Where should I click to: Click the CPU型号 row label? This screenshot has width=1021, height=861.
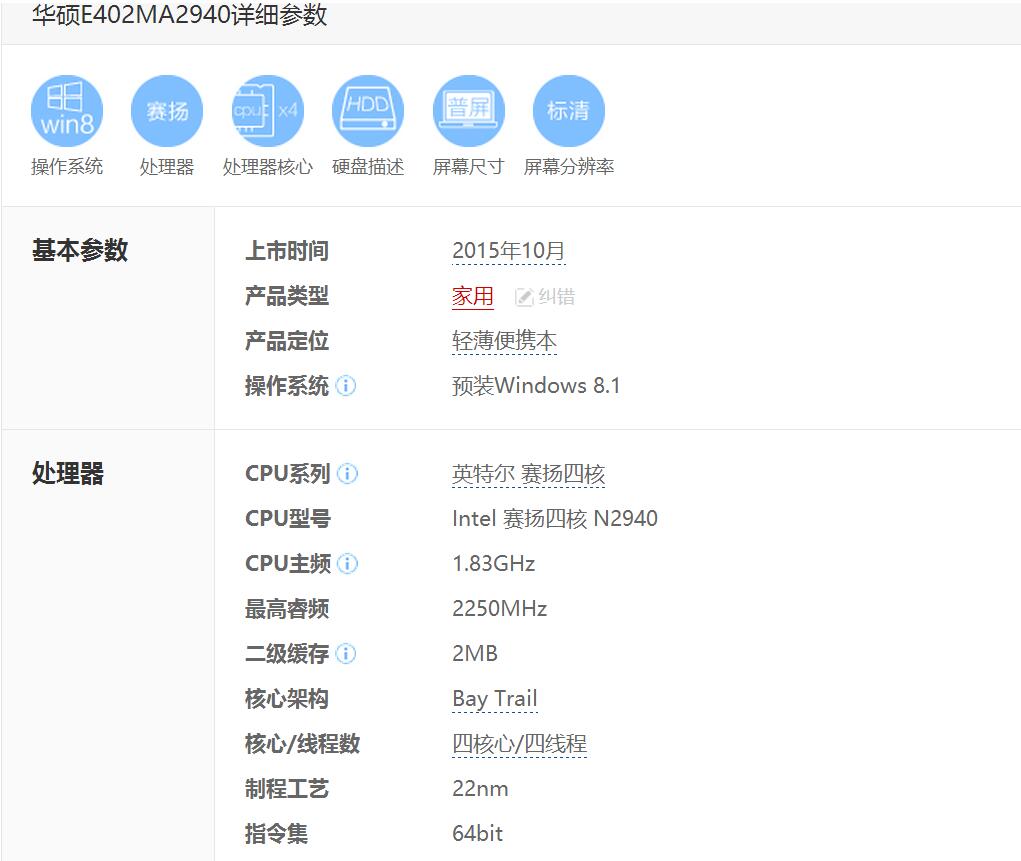coord(288,518)
